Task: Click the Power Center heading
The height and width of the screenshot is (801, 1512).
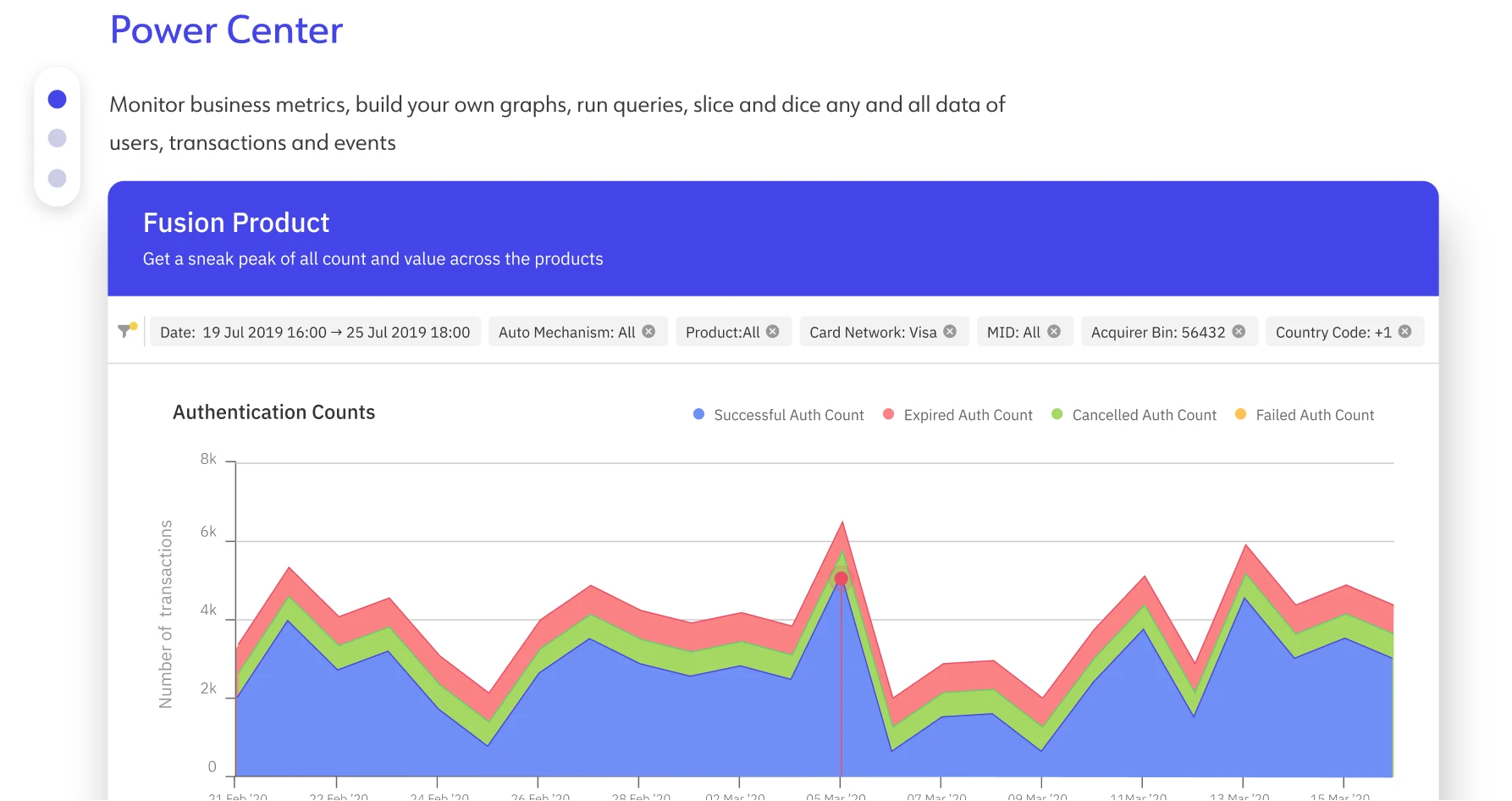Action: pos(226,30)
